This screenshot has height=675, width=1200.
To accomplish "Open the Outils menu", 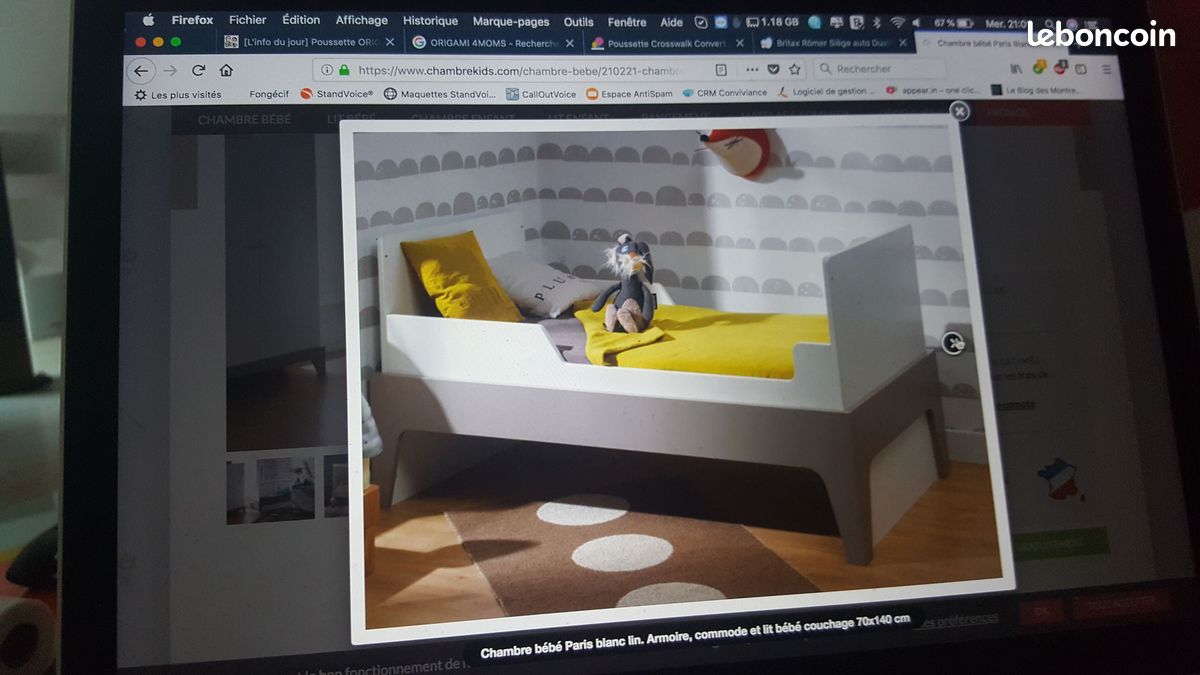I will pos(578,22).
